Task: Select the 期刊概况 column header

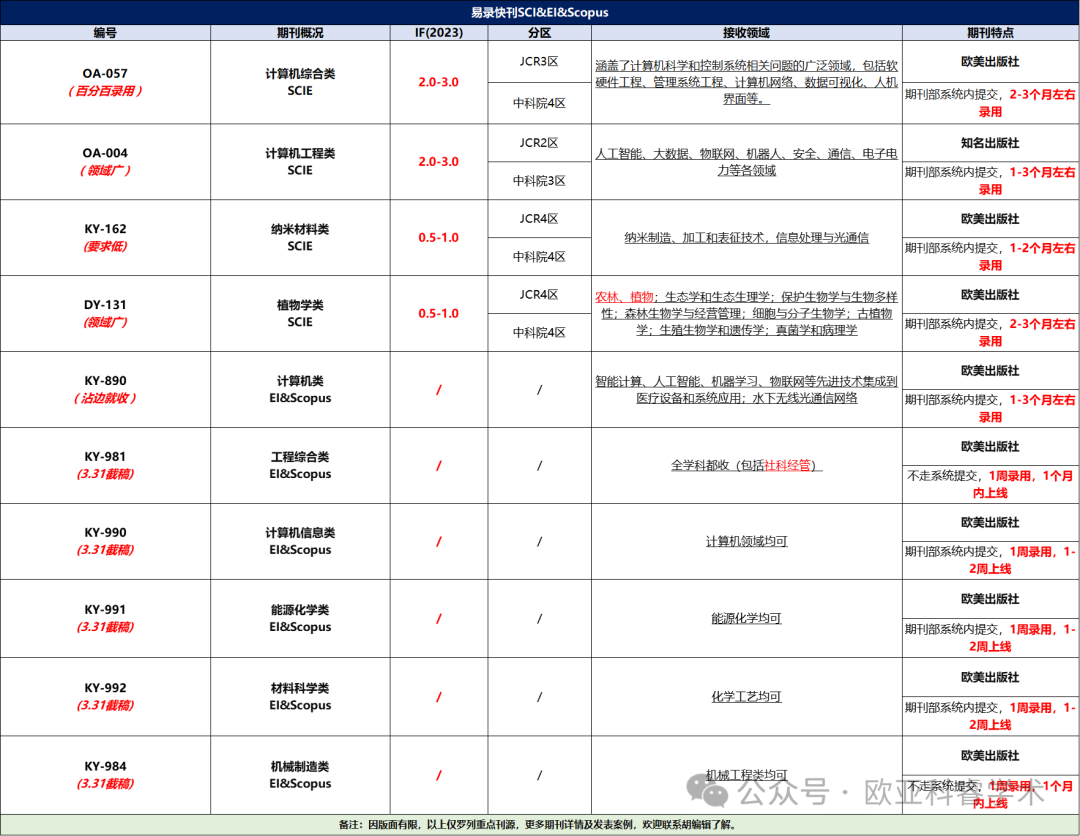Action: tap(300, 33)
